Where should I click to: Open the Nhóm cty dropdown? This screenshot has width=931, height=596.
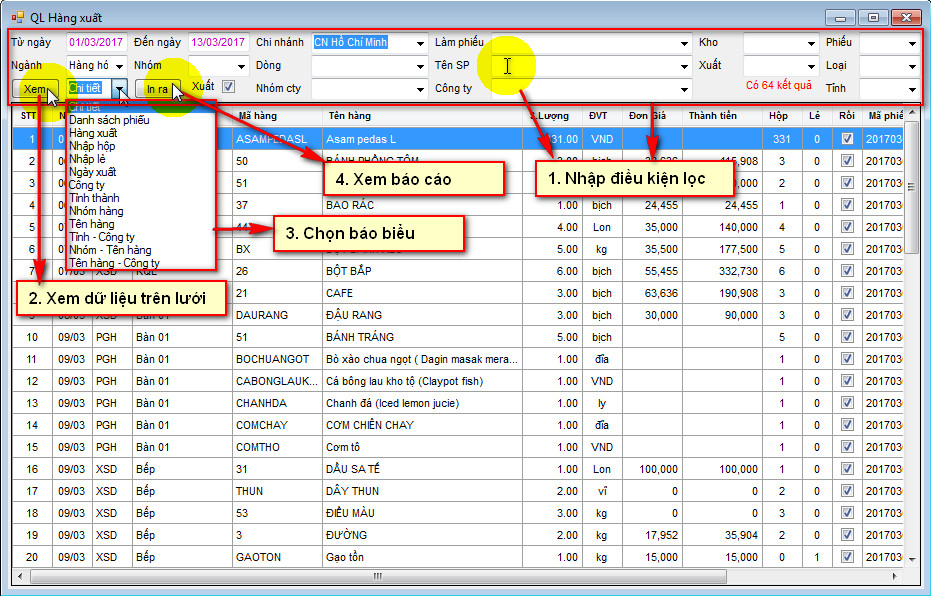tap(420, 90)
